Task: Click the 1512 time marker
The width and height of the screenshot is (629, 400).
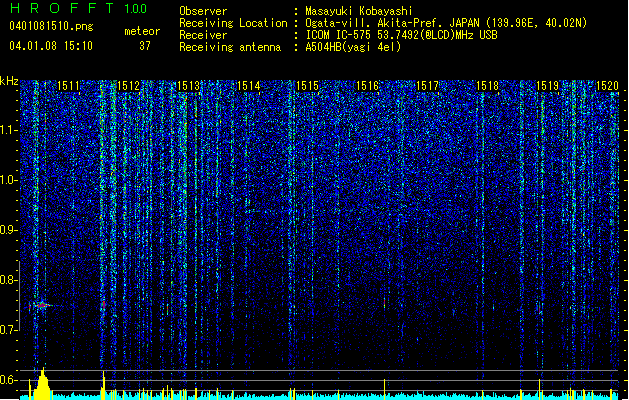Action: pyautogui.click(x=128, y=86)
